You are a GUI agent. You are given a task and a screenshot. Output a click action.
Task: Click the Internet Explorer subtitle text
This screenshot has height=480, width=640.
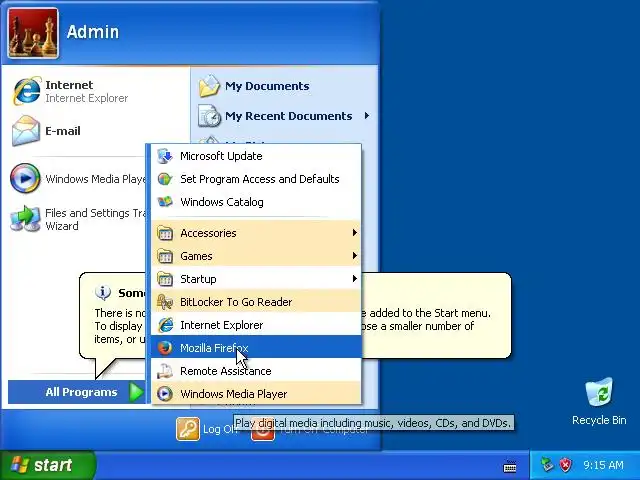coord(87,98)
